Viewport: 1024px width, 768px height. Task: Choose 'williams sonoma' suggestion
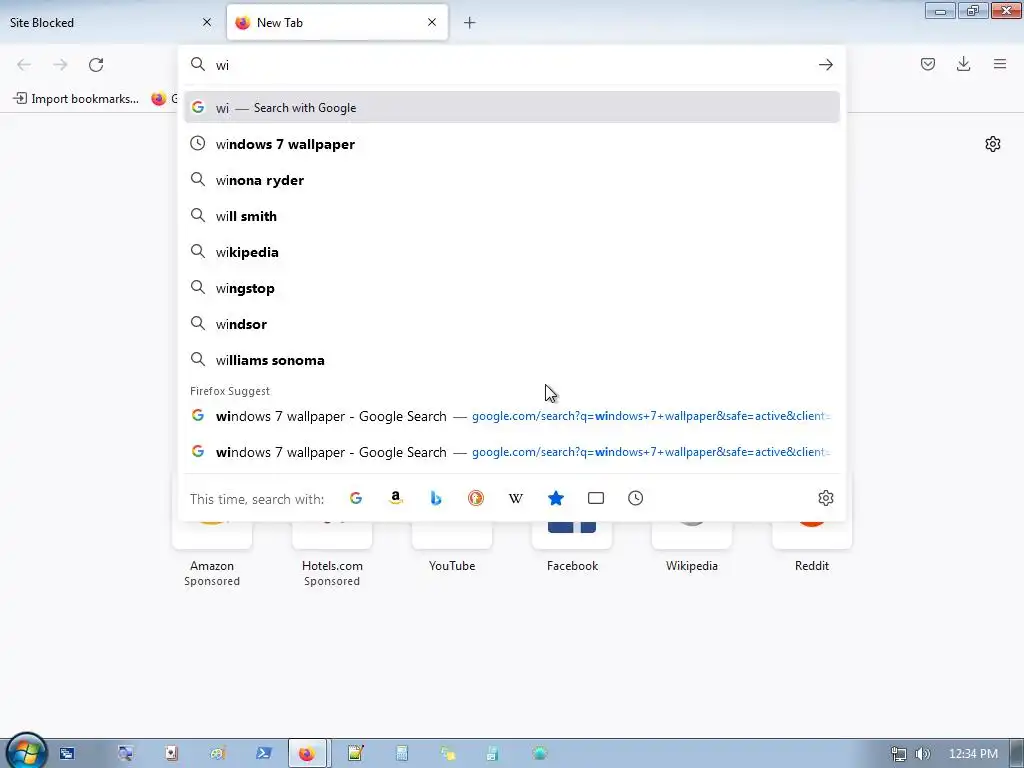coord(512,360)
